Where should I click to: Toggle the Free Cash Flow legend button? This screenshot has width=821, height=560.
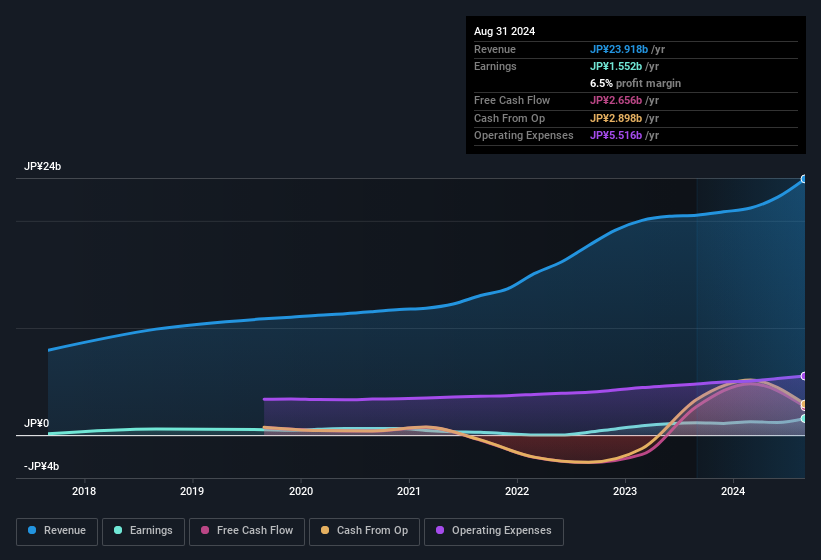point(247,531)
